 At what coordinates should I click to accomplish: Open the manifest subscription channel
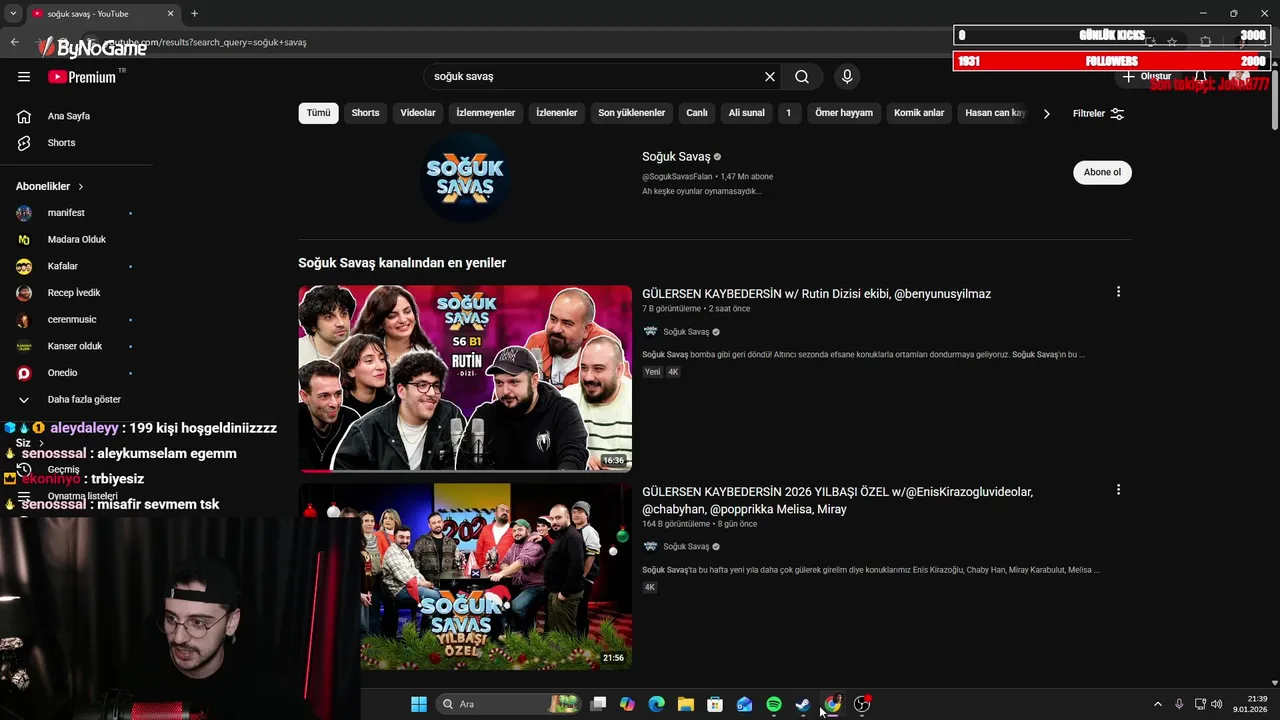point(68,213)
